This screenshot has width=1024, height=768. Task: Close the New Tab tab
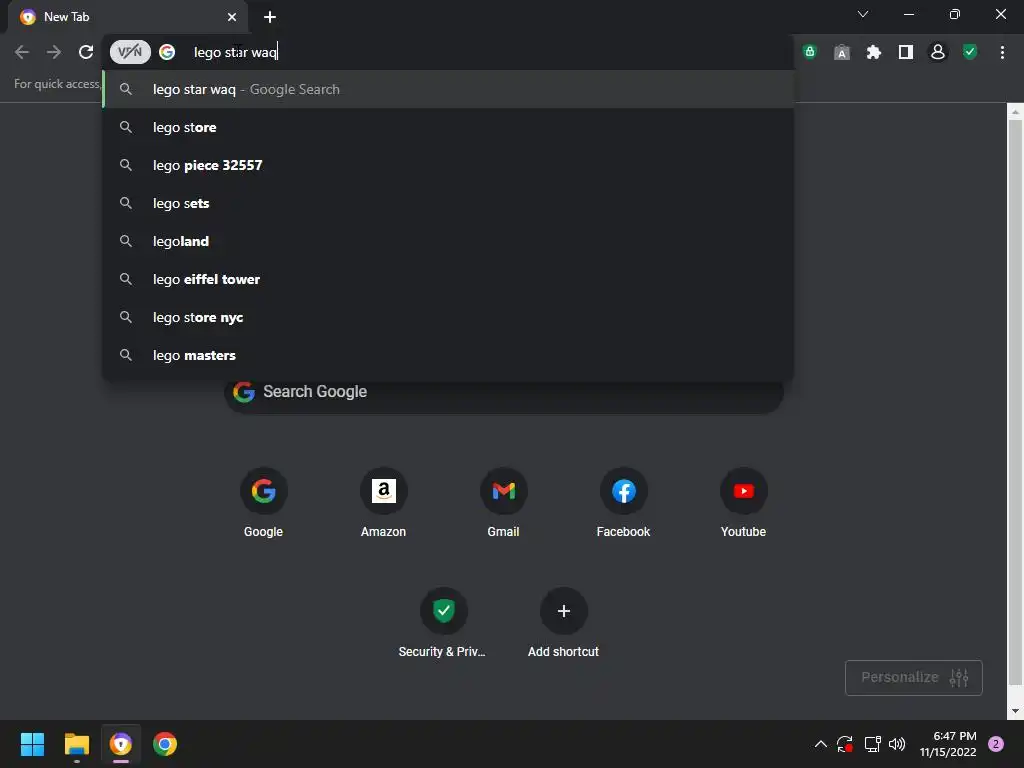click(232, 17)
